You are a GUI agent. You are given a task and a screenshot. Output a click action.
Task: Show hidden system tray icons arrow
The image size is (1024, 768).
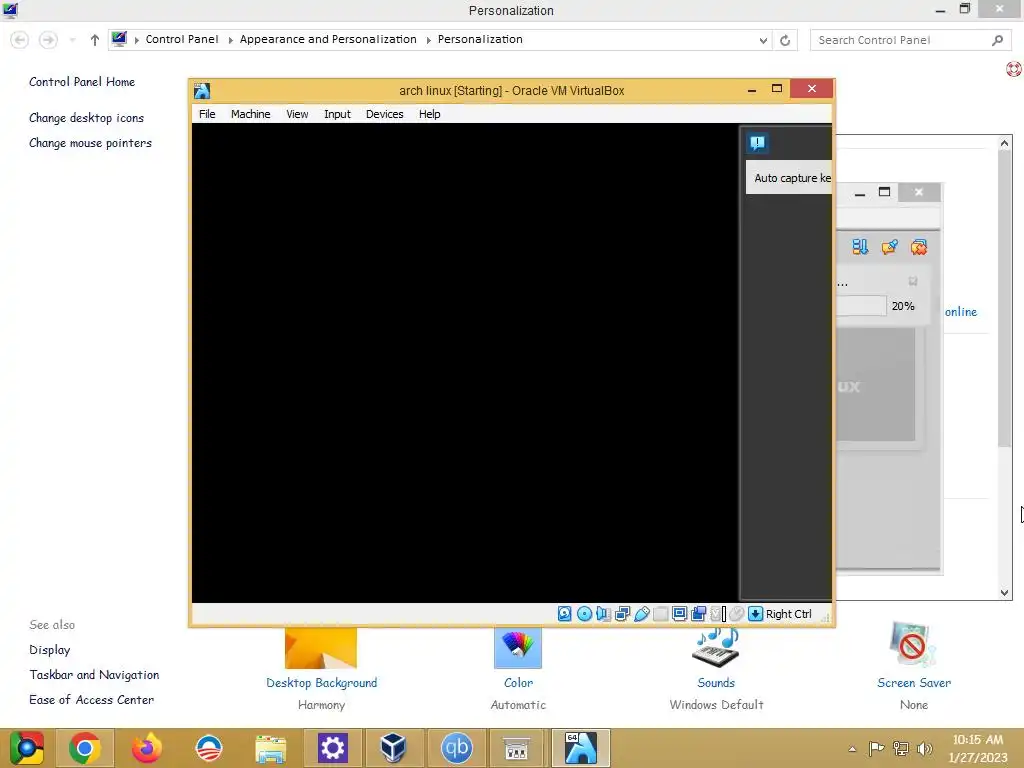tap(852, 749)
